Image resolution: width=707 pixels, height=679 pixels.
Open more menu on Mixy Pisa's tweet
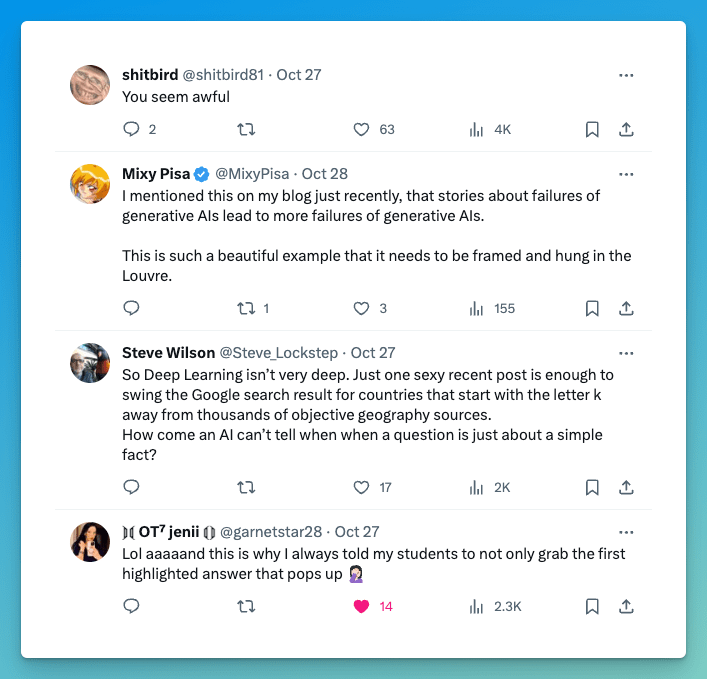point(626,174)
